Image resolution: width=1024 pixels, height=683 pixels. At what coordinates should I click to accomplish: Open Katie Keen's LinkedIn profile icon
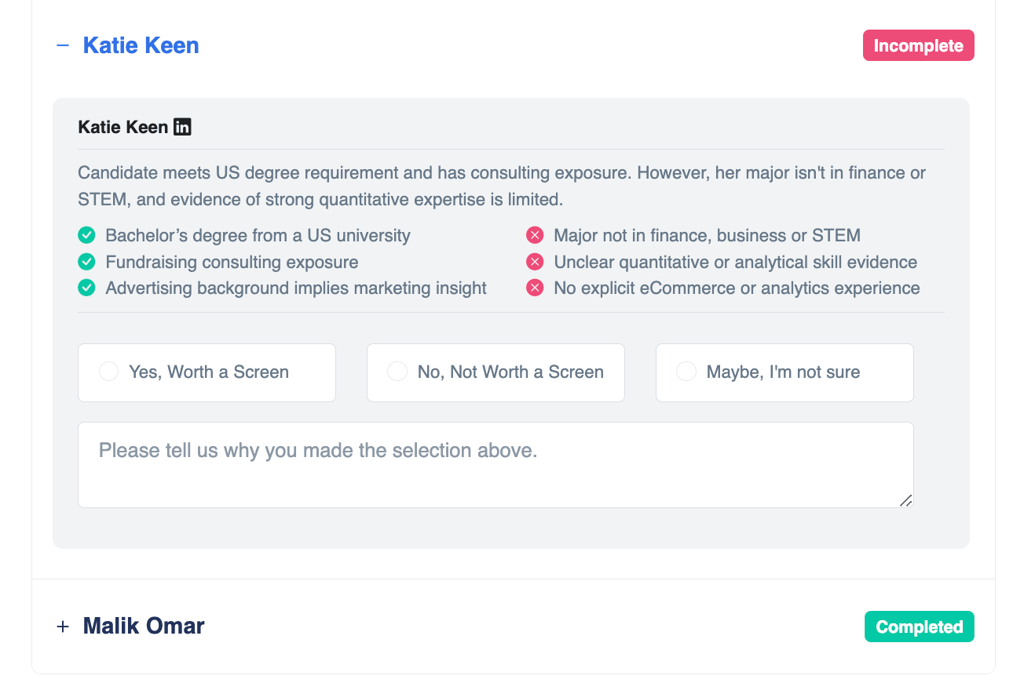pyautogui.click(x=182, y=127)
